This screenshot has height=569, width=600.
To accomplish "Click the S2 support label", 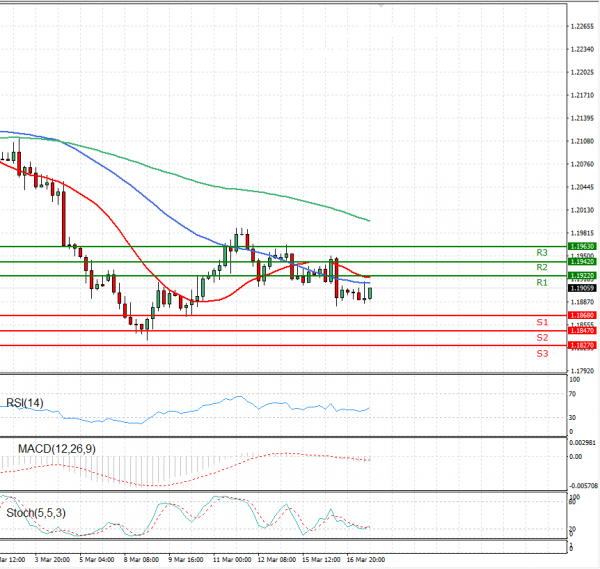I will (x=542, y=337).
